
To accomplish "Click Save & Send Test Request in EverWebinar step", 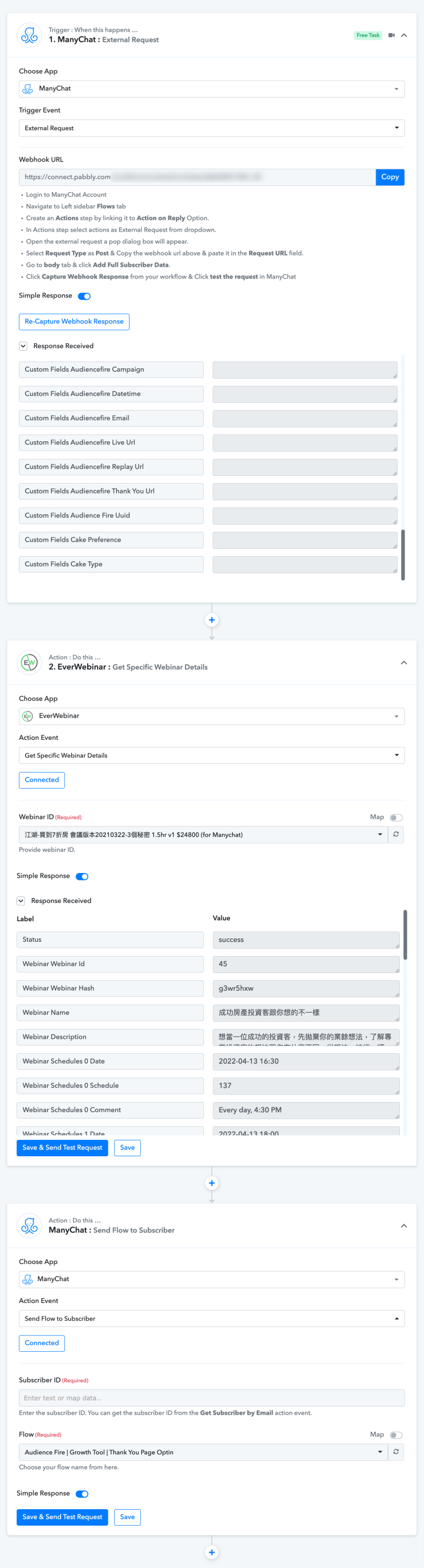I will 62,1148.
